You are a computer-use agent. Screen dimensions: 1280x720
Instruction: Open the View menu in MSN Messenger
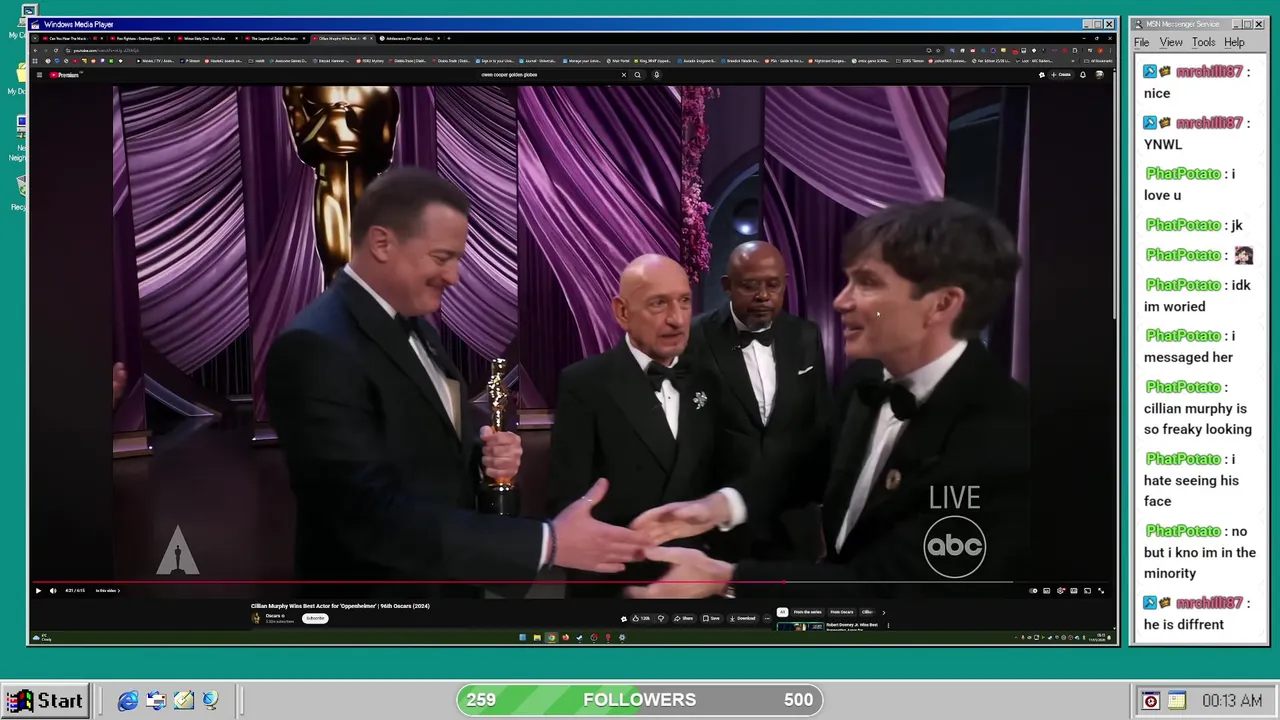pos(1171,42)
